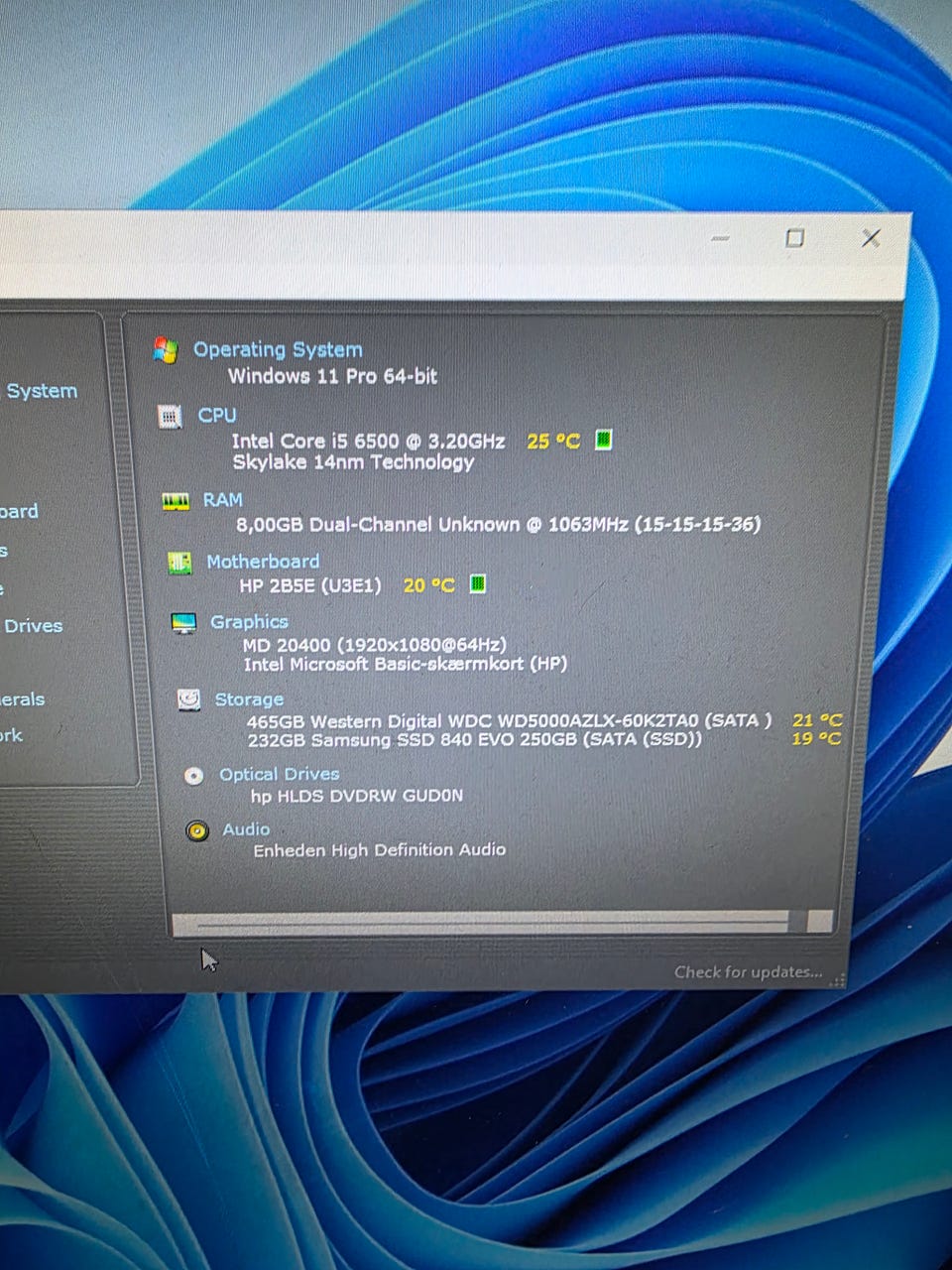952x1270 pixels.
Task: Minimize the Speccy window
Action: tap(721, 239)
